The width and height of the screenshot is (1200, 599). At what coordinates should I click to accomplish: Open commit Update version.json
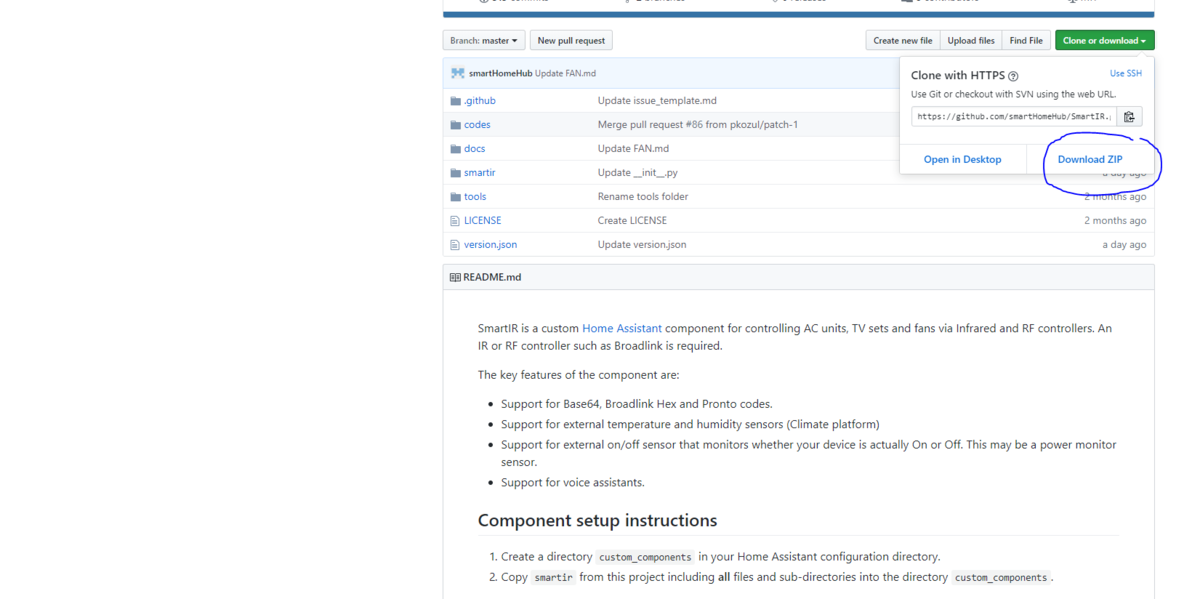click(x=642, y=245)
